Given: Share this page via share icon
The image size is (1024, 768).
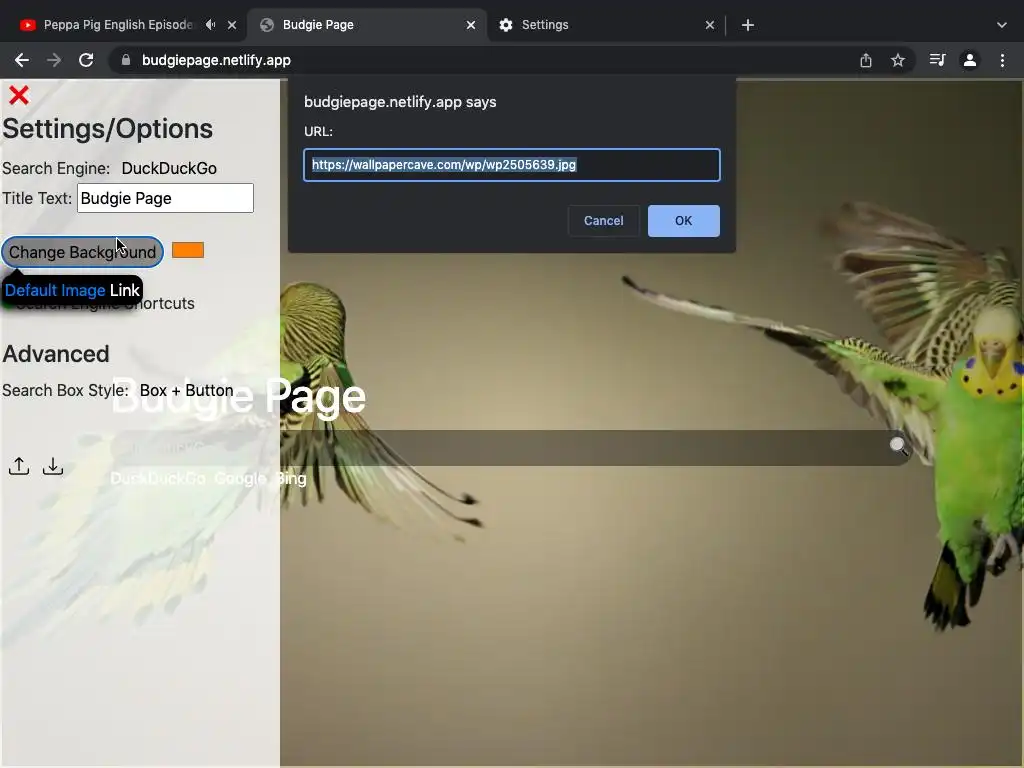Looking at the screenshot, I should tap(866, 60).
